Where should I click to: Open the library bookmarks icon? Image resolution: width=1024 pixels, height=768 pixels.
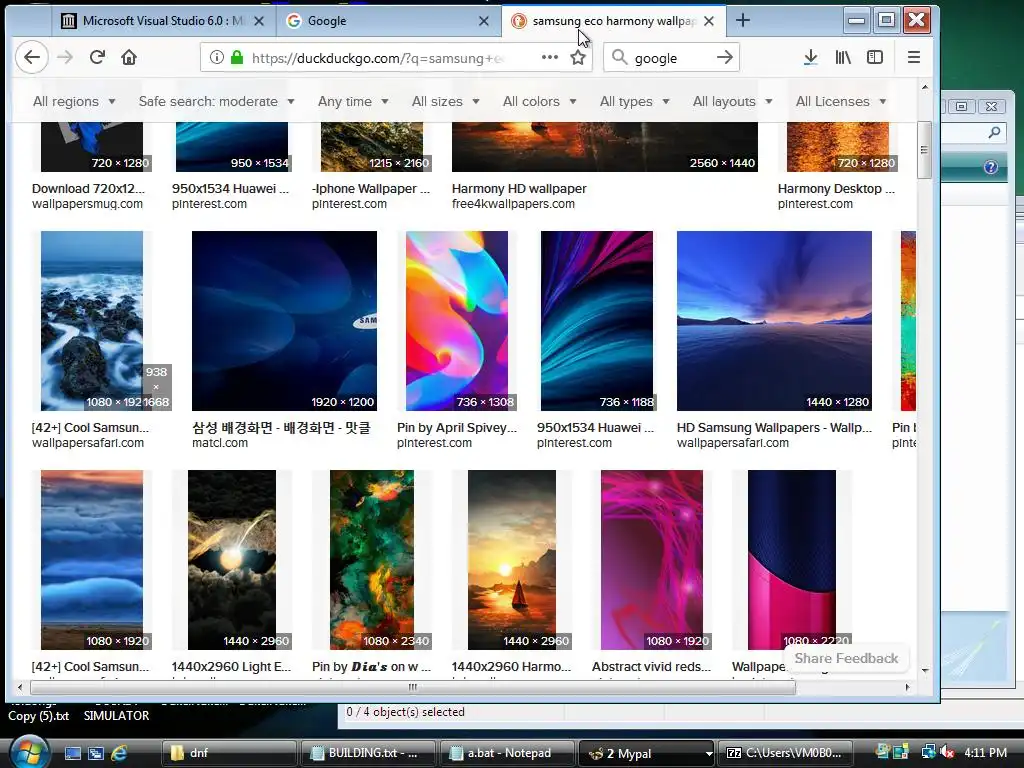843,57
